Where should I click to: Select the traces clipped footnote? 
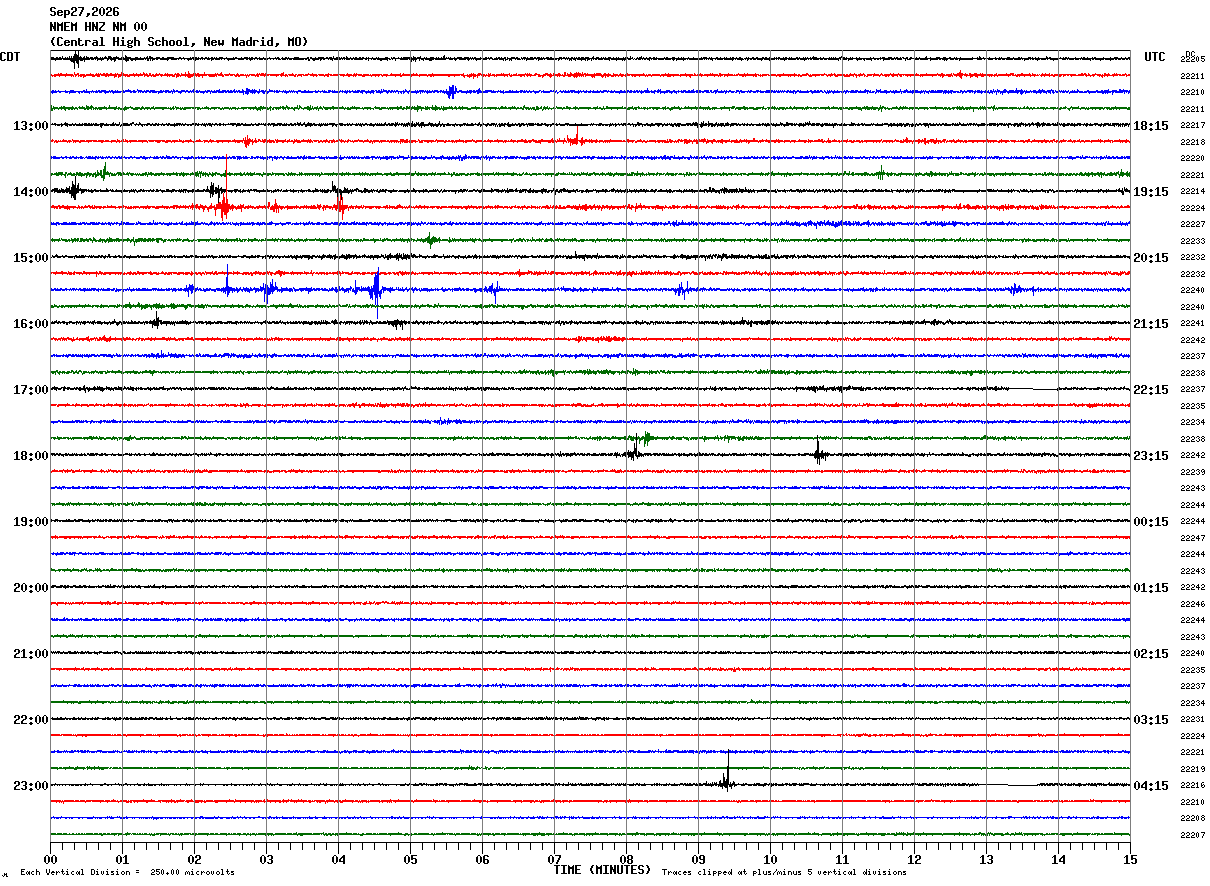click(x=784, y=873)
